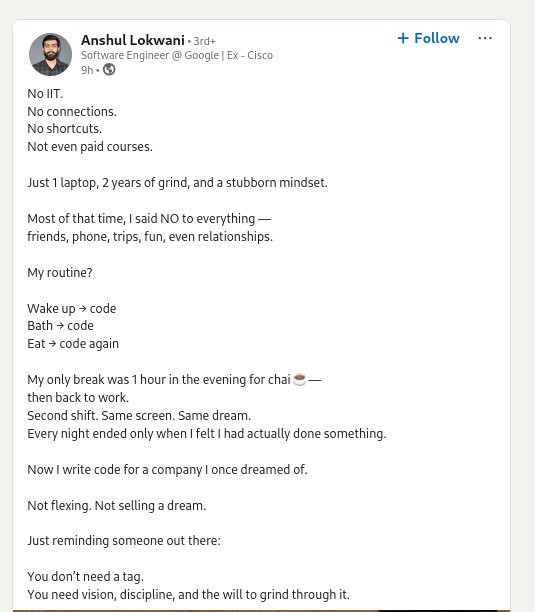Screen dimensions: 535x612
Task: Click "Now I write code for a company" sentence
Action: [x=167, y=470]
